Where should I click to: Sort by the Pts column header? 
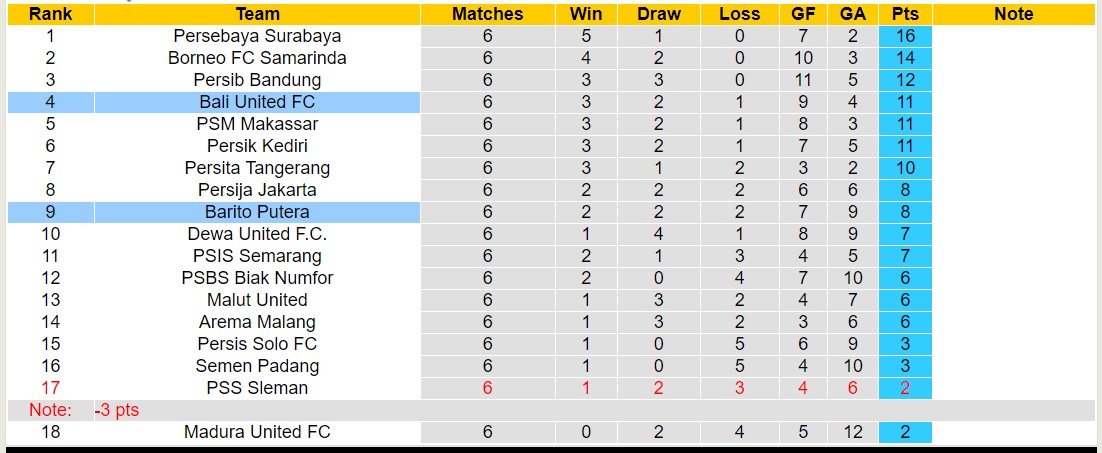pos(904,14)
